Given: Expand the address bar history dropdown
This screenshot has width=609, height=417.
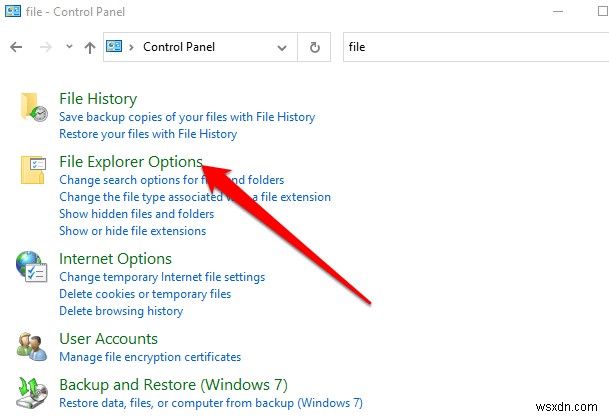Looking at the screenshot, I should pyautogui.click(x=282, y=48).
